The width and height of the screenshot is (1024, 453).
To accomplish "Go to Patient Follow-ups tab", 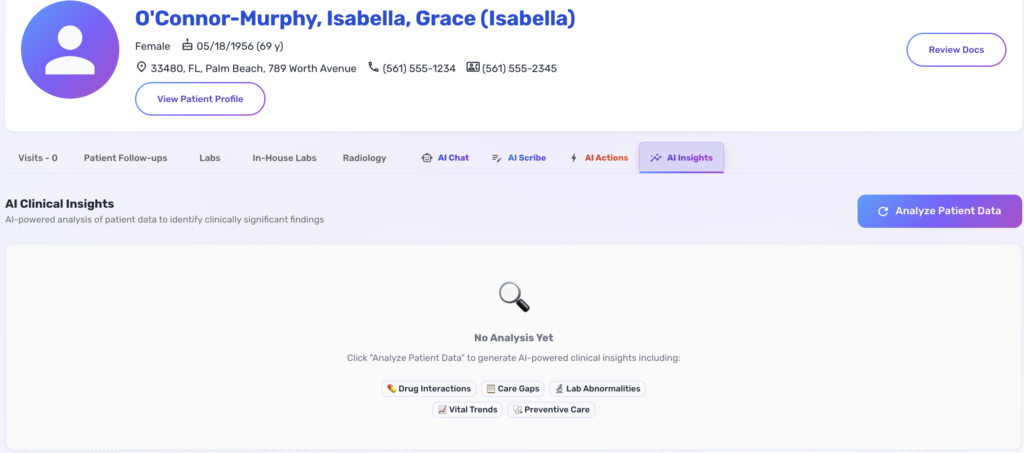I will click(125, 158).
